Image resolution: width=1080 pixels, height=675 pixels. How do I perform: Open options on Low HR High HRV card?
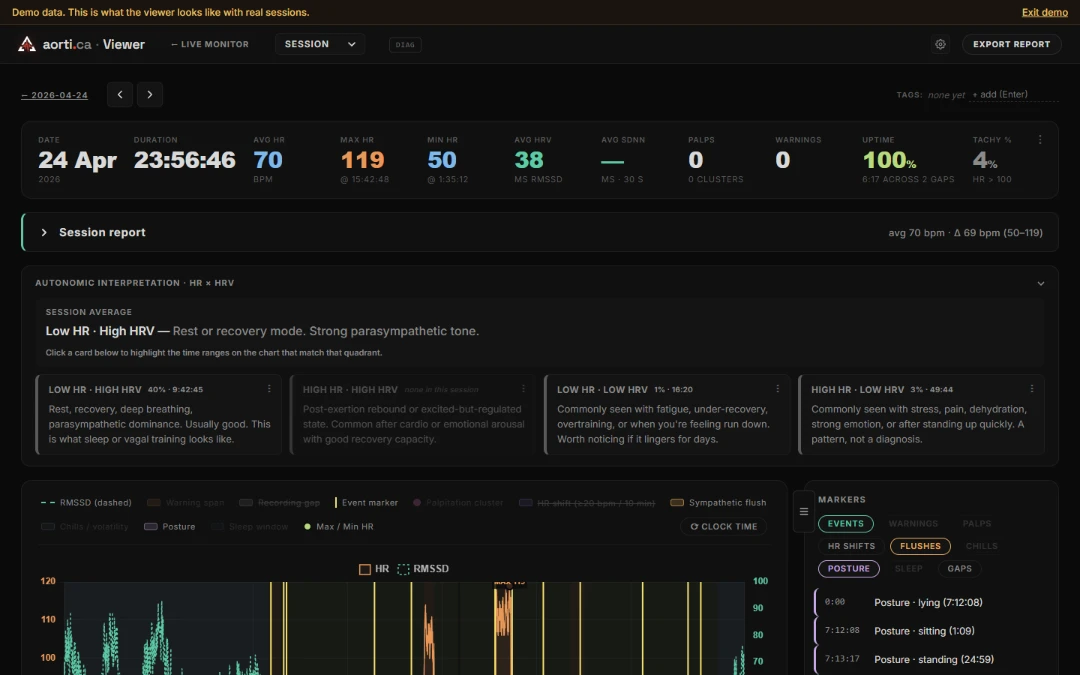click(x=269, y=389)
